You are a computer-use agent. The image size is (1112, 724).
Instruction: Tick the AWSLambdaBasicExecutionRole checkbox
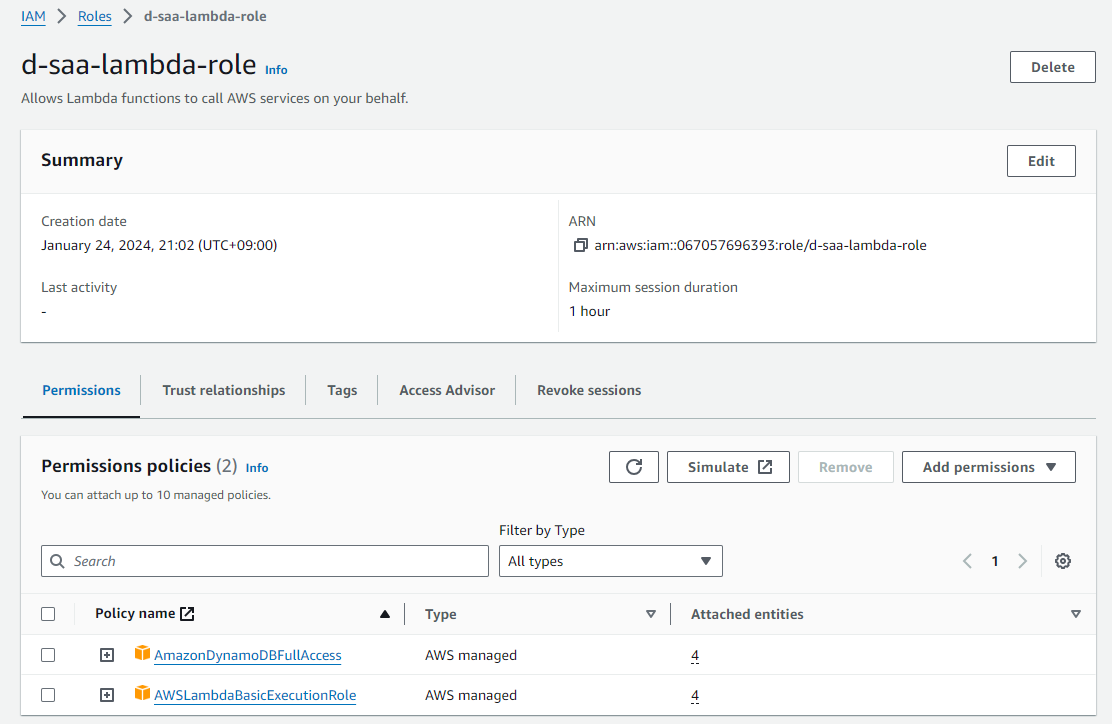pyautogui.click(x=48, y=695)
